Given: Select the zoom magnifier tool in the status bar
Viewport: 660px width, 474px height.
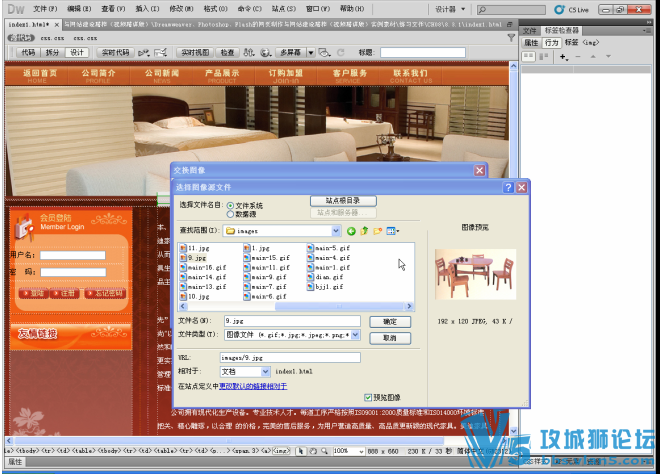Looking at the screenshot, I should [x=325, y=451].
